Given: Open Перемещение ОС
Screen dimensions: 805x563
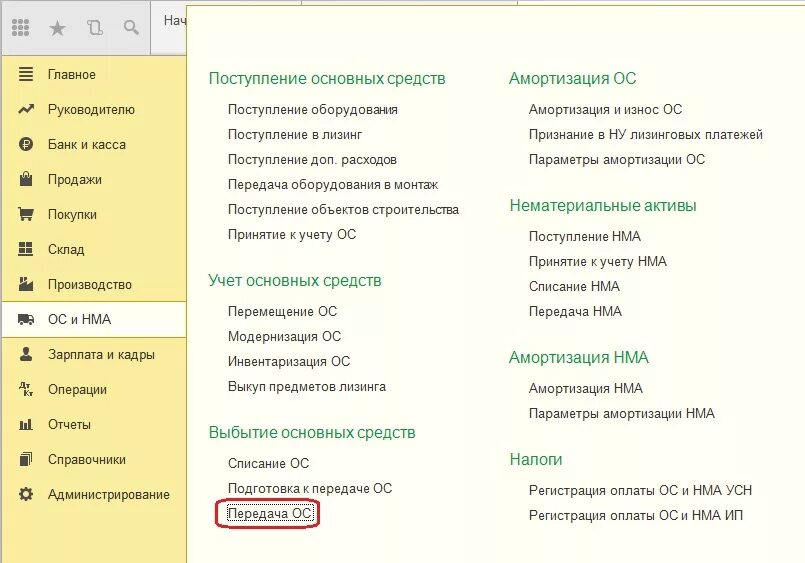Looking at the screenshot, I should [282, 312].
